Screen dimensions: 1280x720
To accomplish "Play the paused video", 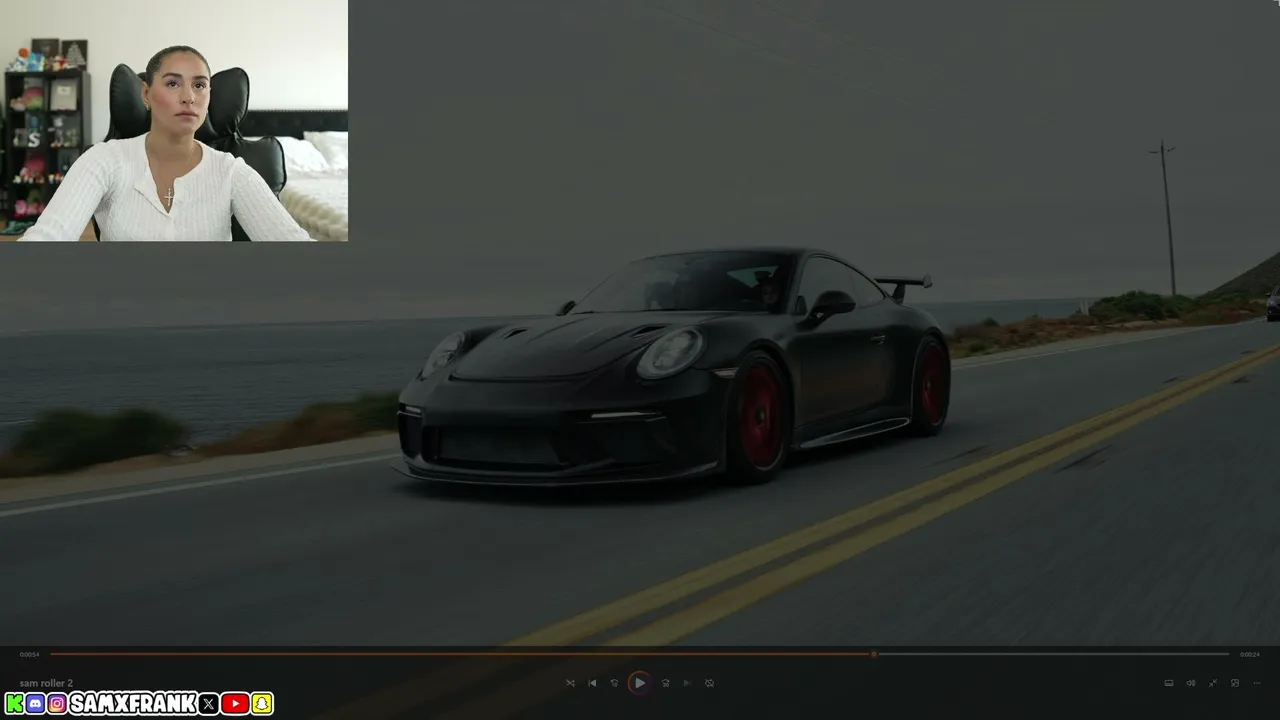I will coord(639,683).
